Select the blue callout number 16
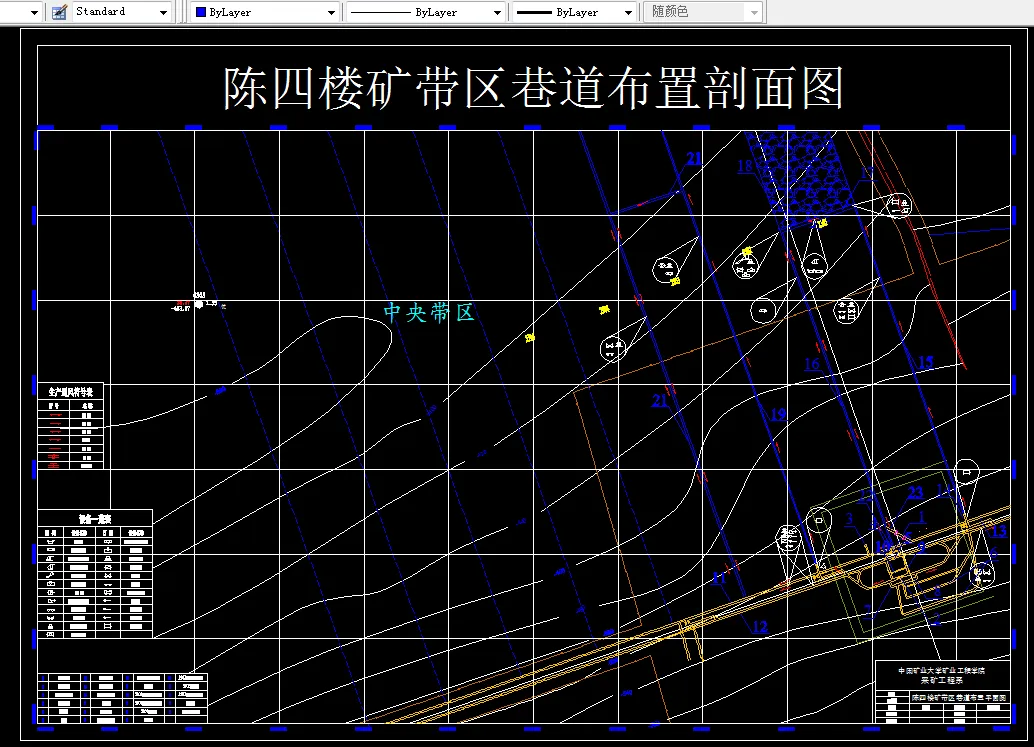The height and width of the screenshot is (747, 1034). point(812,364)
